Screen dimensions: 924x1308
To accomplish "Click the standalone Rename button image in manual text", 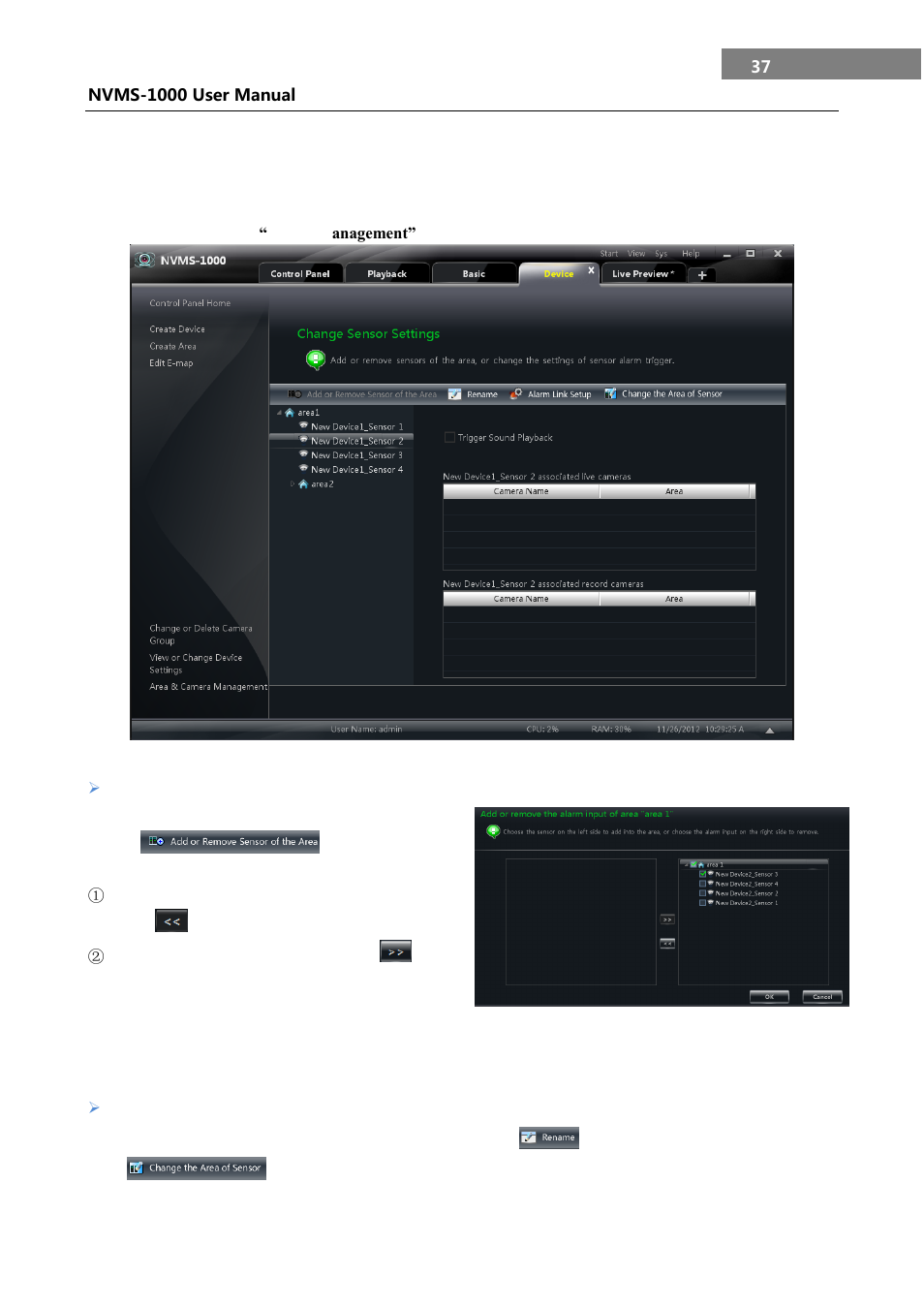I will click(x=549, y=1137).
